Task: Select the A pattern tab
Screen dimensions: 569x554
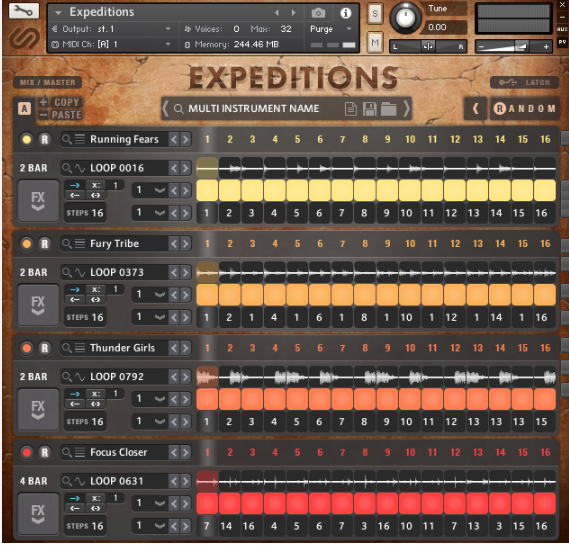Action: 24,108
